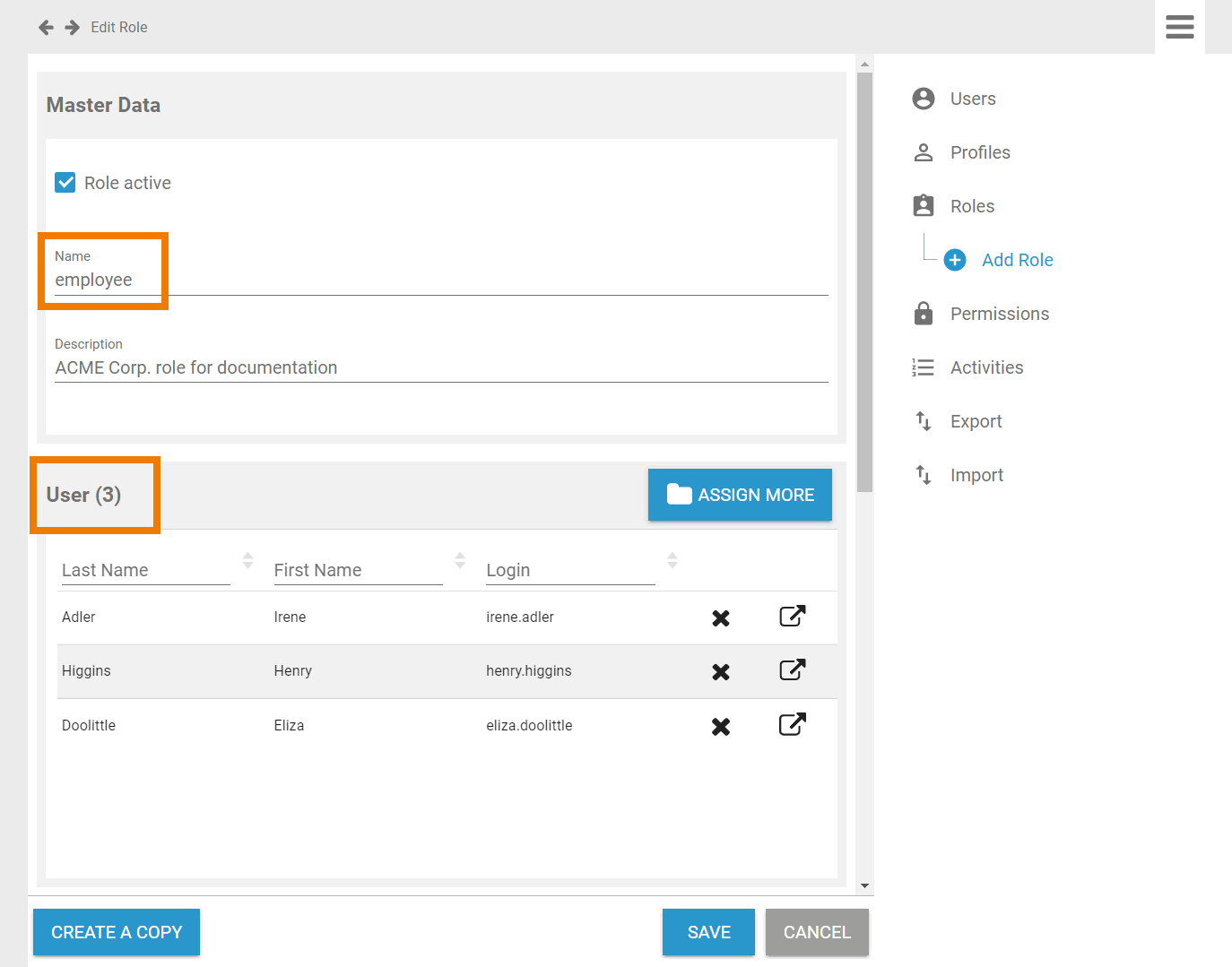Screen dimensions: 1232x967
Task: Select the Doolittle last name cell
Action: 89,725
